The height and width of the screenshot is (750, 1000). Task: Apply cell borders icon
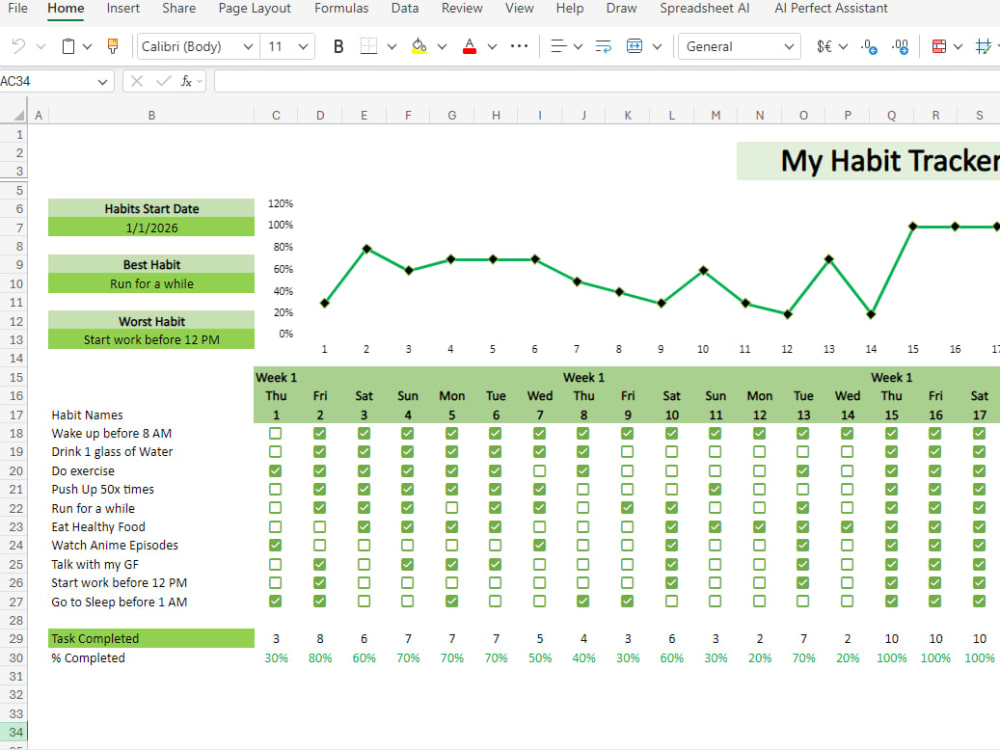coord(369,46)
